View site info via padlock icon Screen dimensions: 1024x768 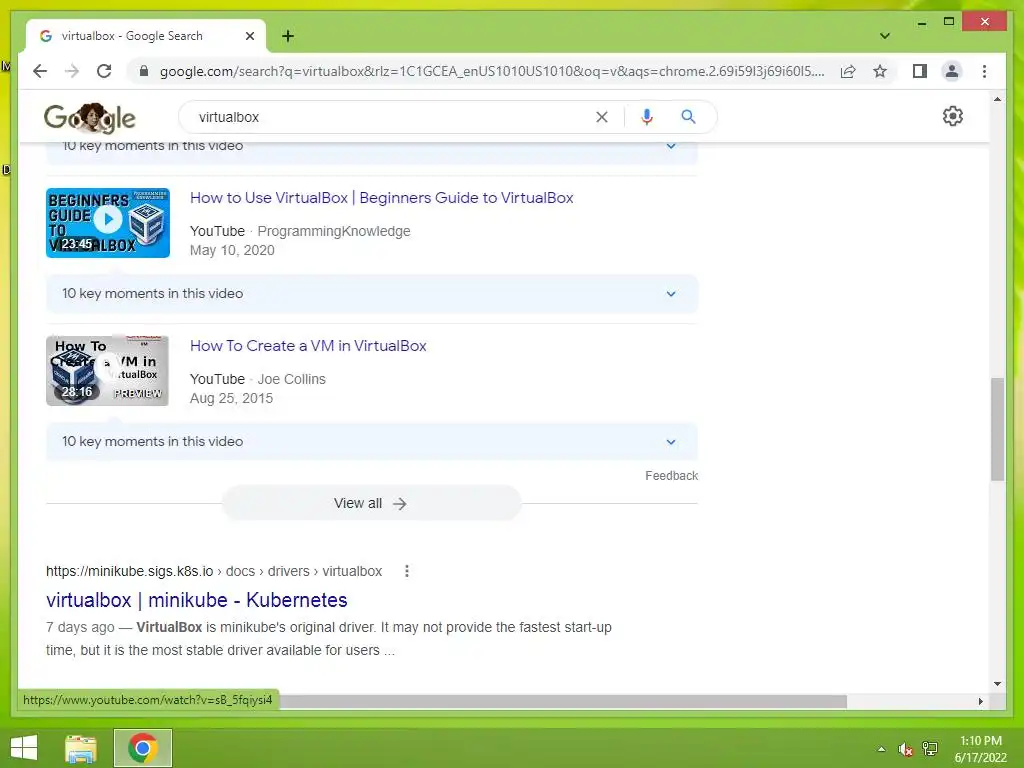[x=144, y=71]
